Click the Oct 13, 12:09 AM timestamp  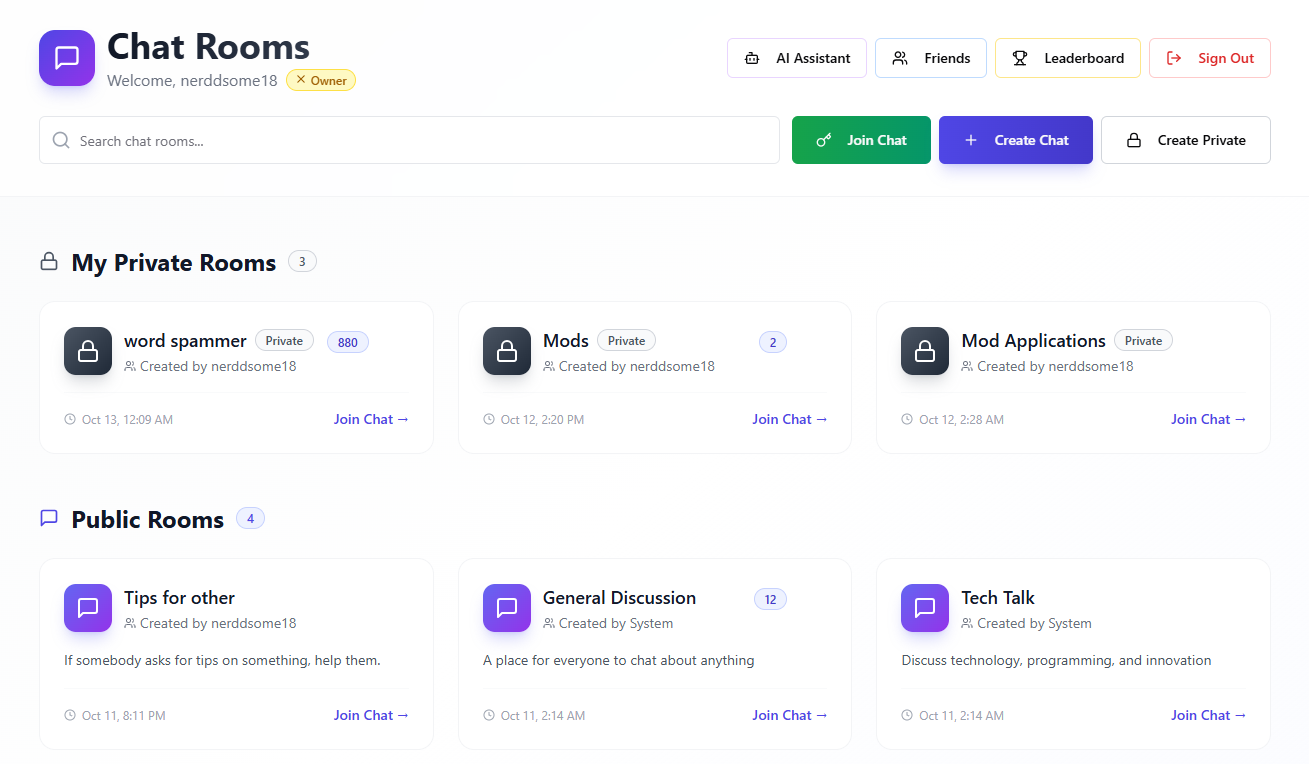127,420
